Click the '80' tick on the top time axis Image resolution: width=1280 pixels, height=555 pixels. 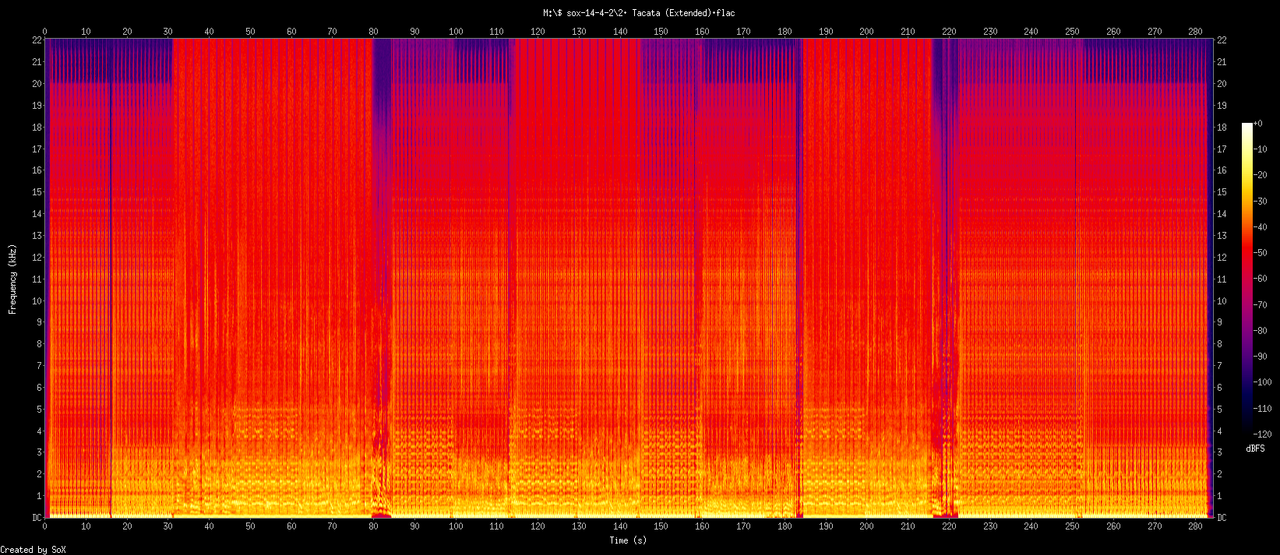pos(373,31)
